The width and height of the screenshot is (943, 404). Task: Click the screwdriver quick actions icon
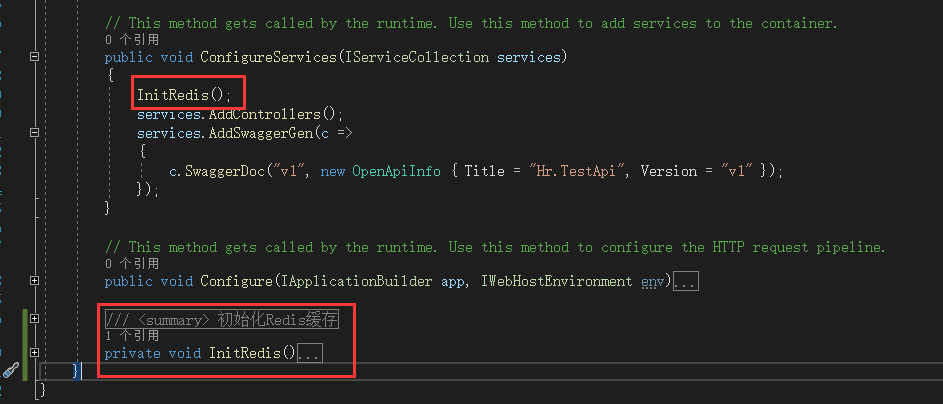point(11,370)
